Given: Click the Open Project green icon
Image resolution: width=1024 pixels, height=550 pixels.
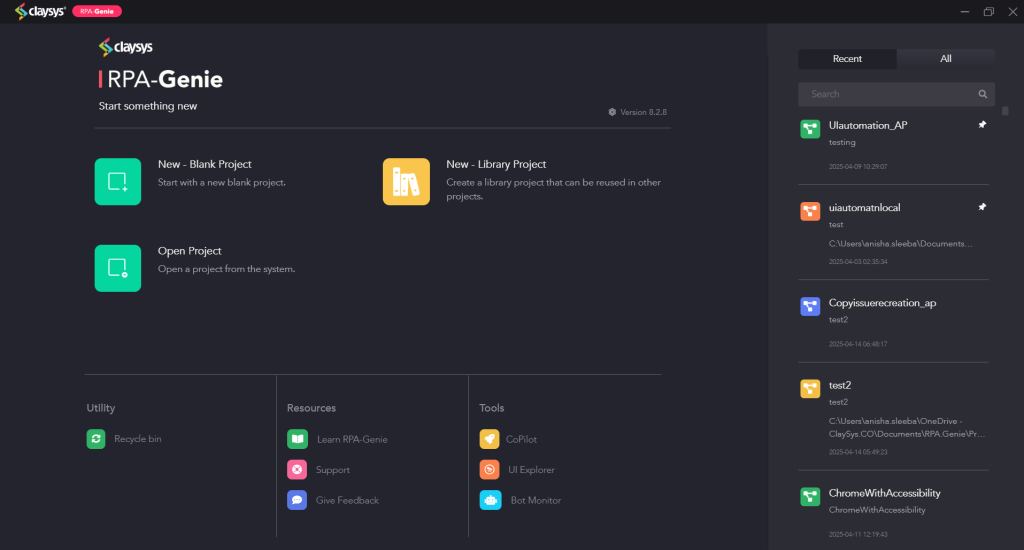Looking at the screenshot, I should (x=118, y=268).
